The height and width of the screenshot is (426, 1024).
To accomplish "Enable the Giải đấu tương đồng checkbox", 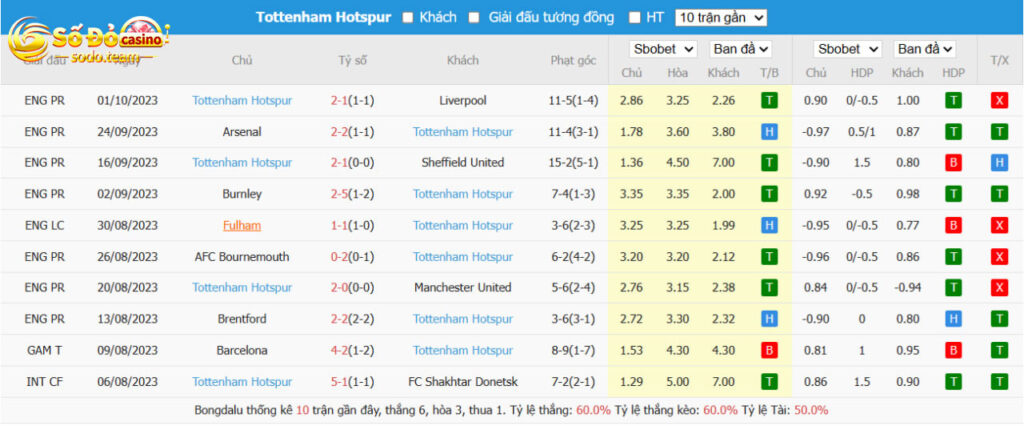I will point(475,18).
